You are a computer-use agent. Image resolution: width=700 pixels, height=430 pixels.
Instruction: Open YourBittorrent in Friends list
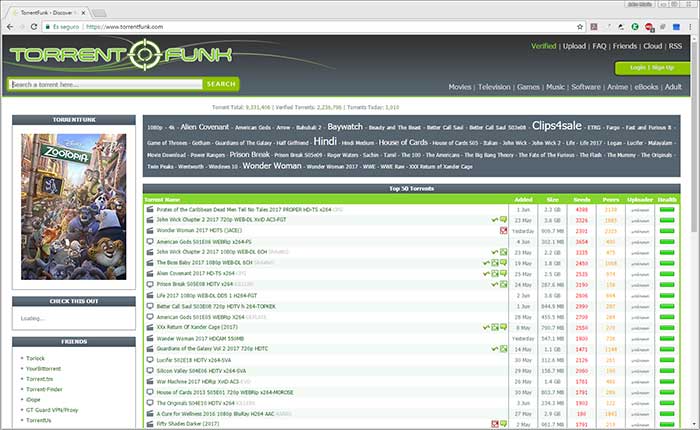(43, 369)
